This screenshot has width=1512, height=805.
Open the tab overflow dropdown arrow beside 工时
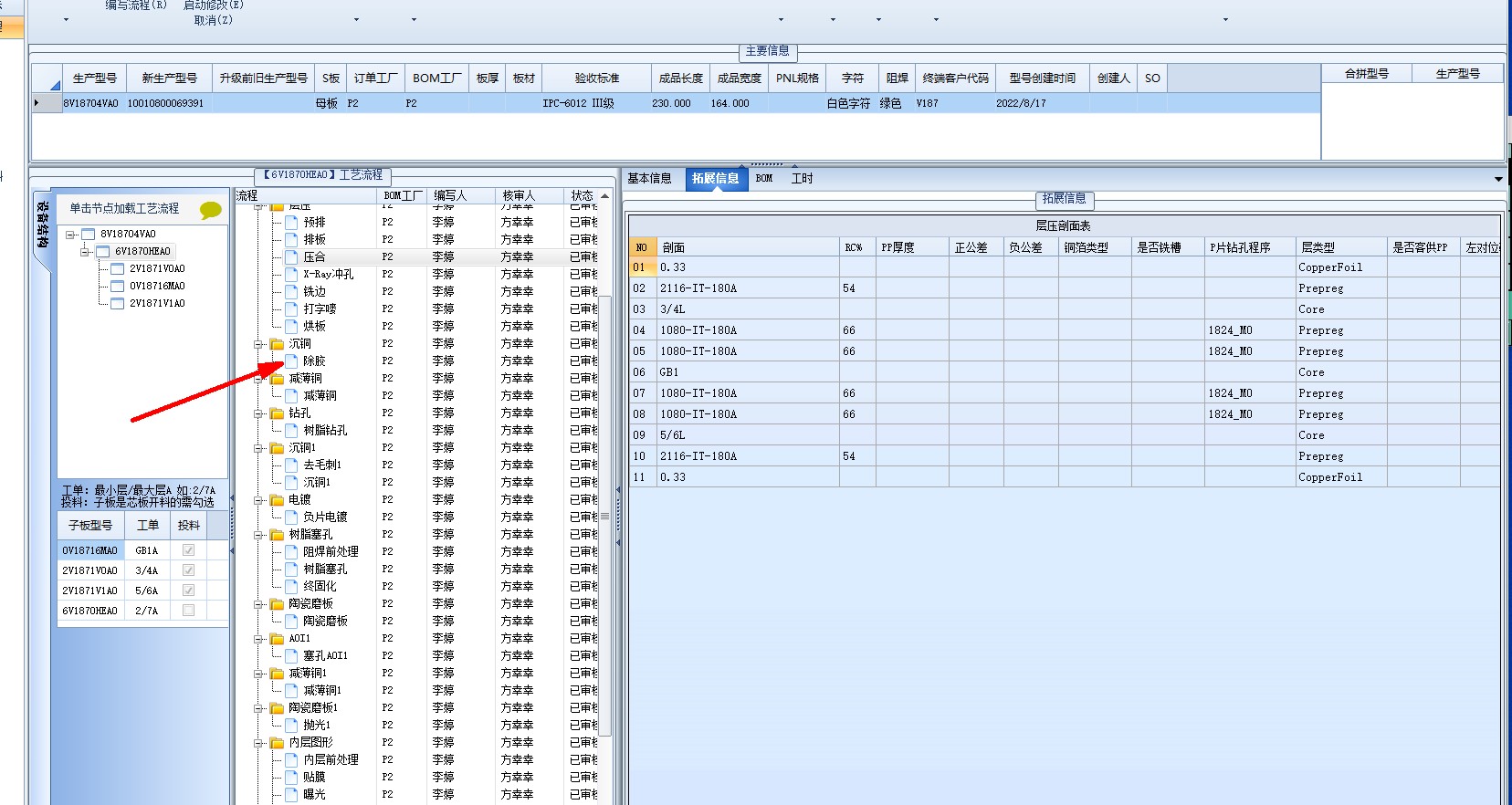(x=1498, y=179)
